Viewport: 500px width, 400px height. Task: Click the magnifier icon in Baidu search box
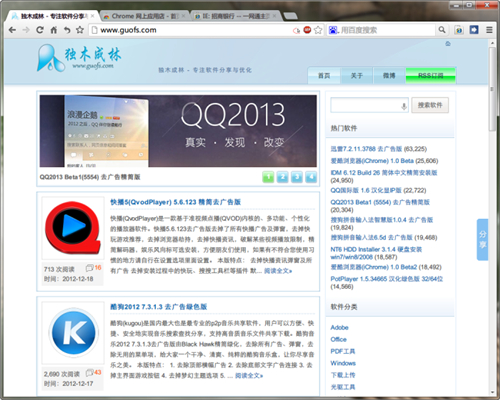click(x=442, y=30)
